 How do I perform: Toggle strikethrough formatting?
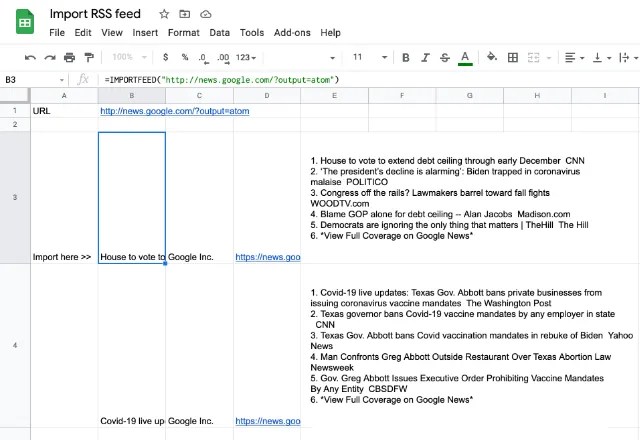coord(445,58)
